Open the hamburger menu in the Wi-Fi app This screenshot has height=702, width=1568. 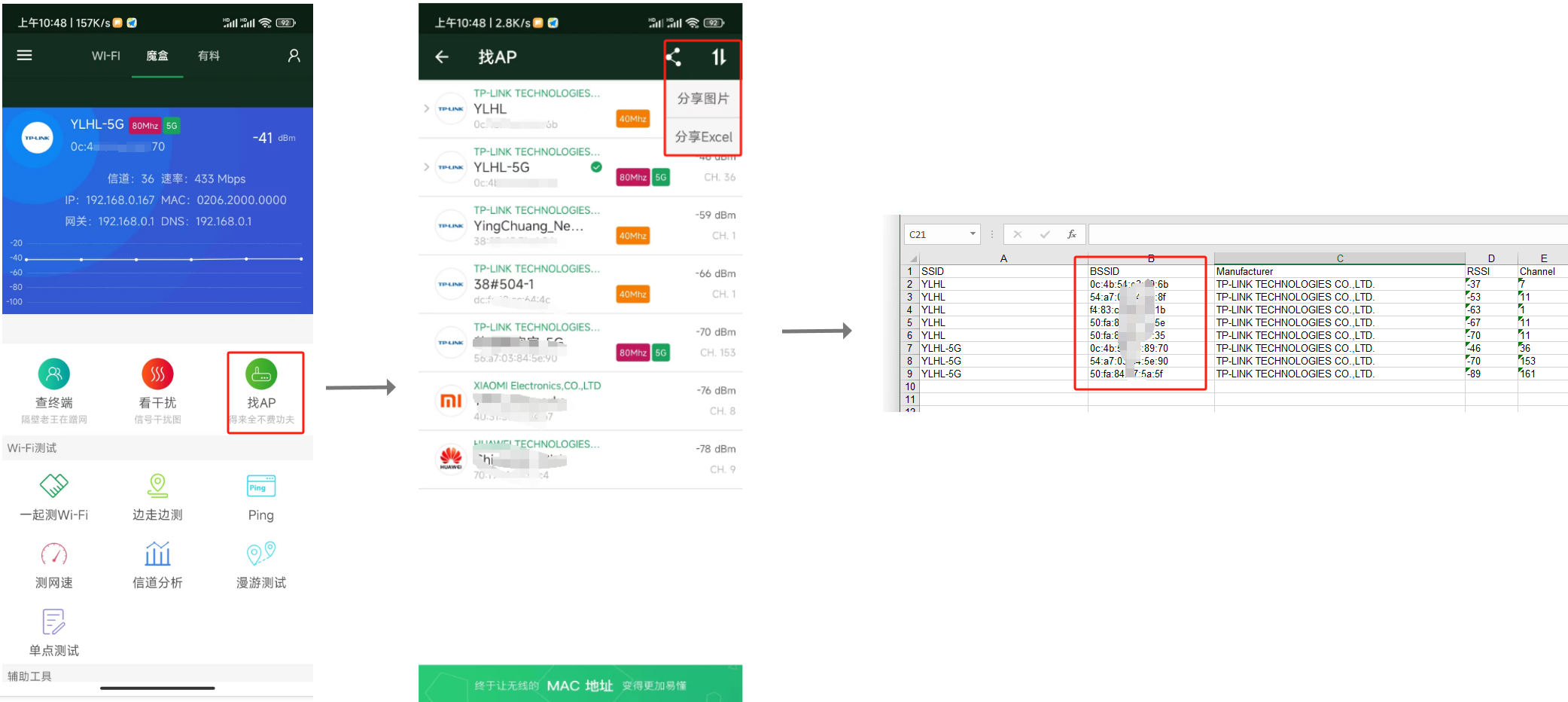pyautogui.click(x=25, y=55)
